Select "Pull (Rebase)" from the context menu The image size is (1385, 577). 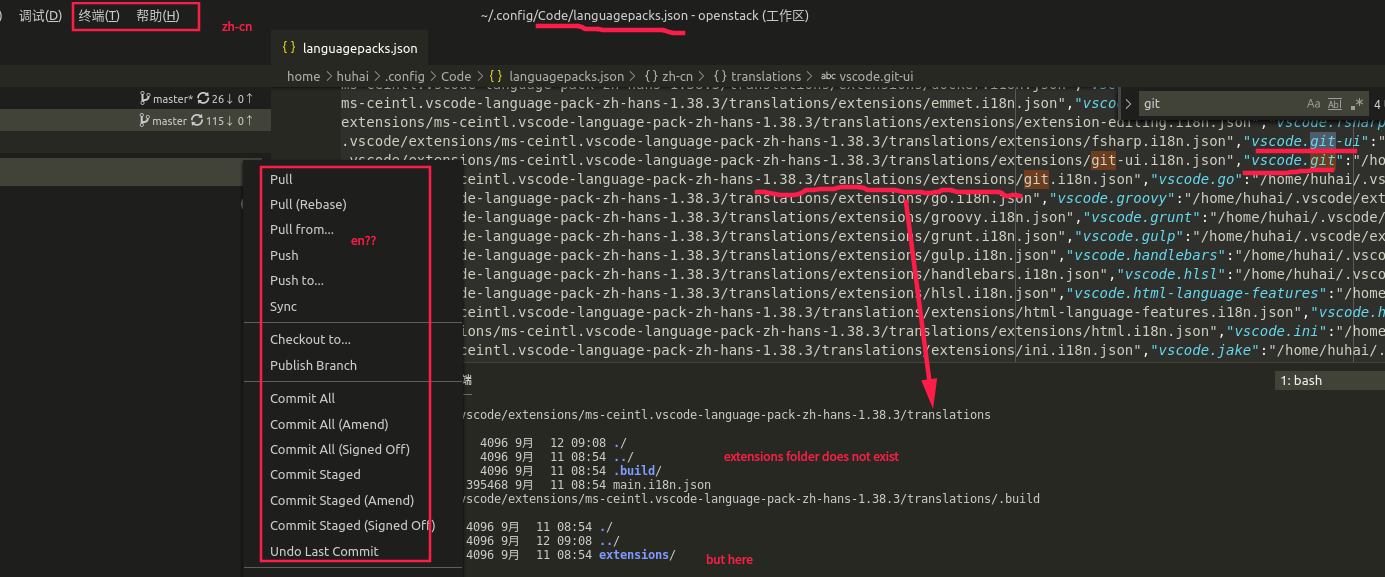(306, 204)
